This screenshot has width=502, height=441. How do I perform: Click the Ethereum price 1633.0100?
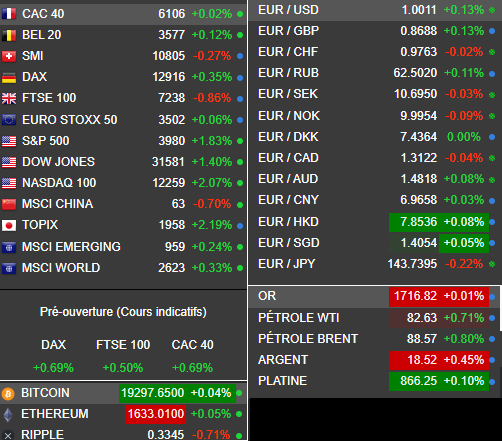tap(156, 414)
